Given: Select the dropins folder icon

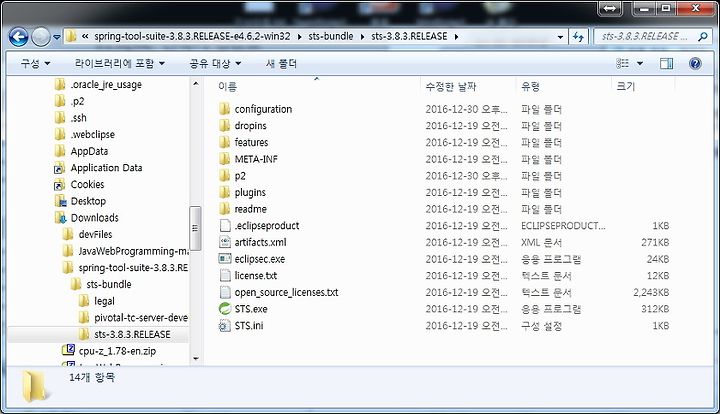Looking at the screenshot, I should tap(225, 125).
